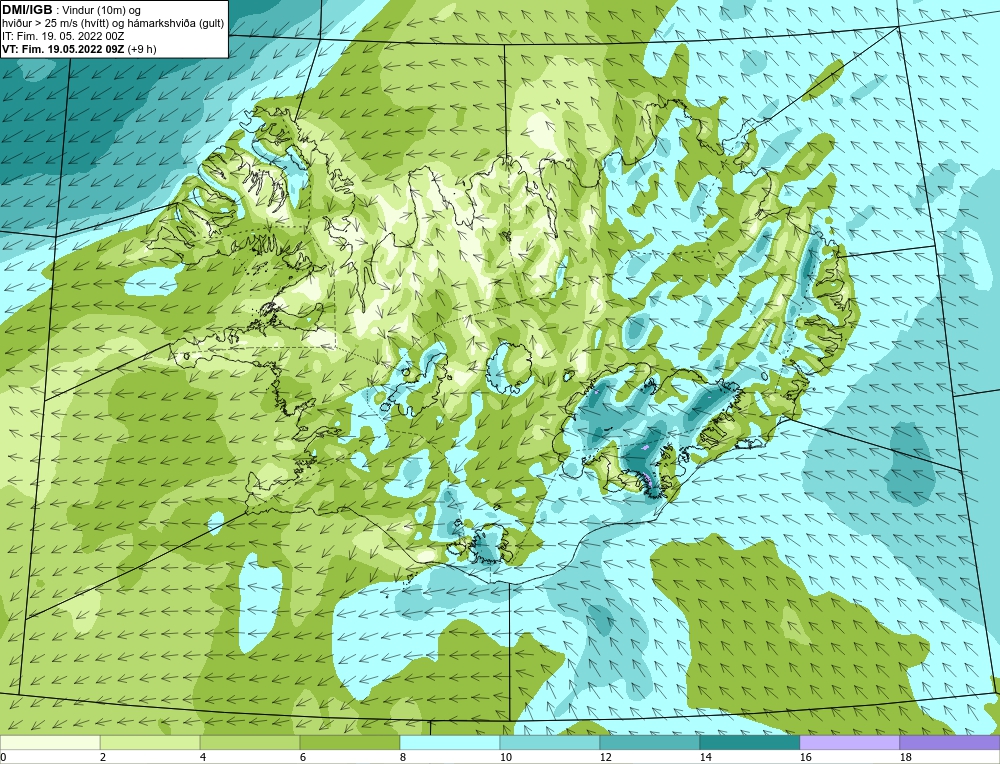
Task: Click the 2-4 m/s light green swatch
Action: [x=150, y=742]
